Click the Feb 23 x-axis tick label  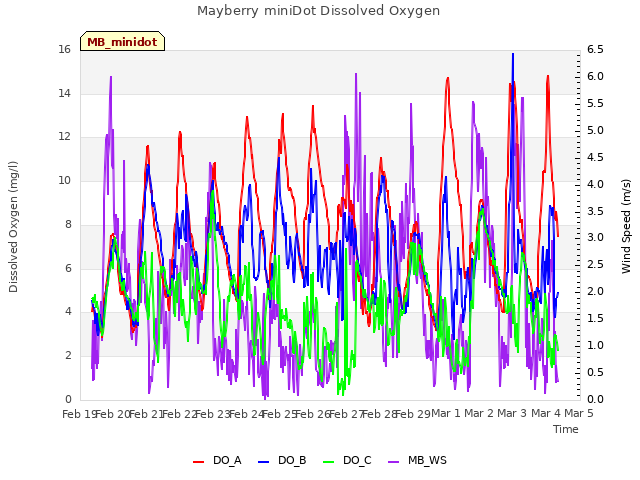(x=212, y=414)
